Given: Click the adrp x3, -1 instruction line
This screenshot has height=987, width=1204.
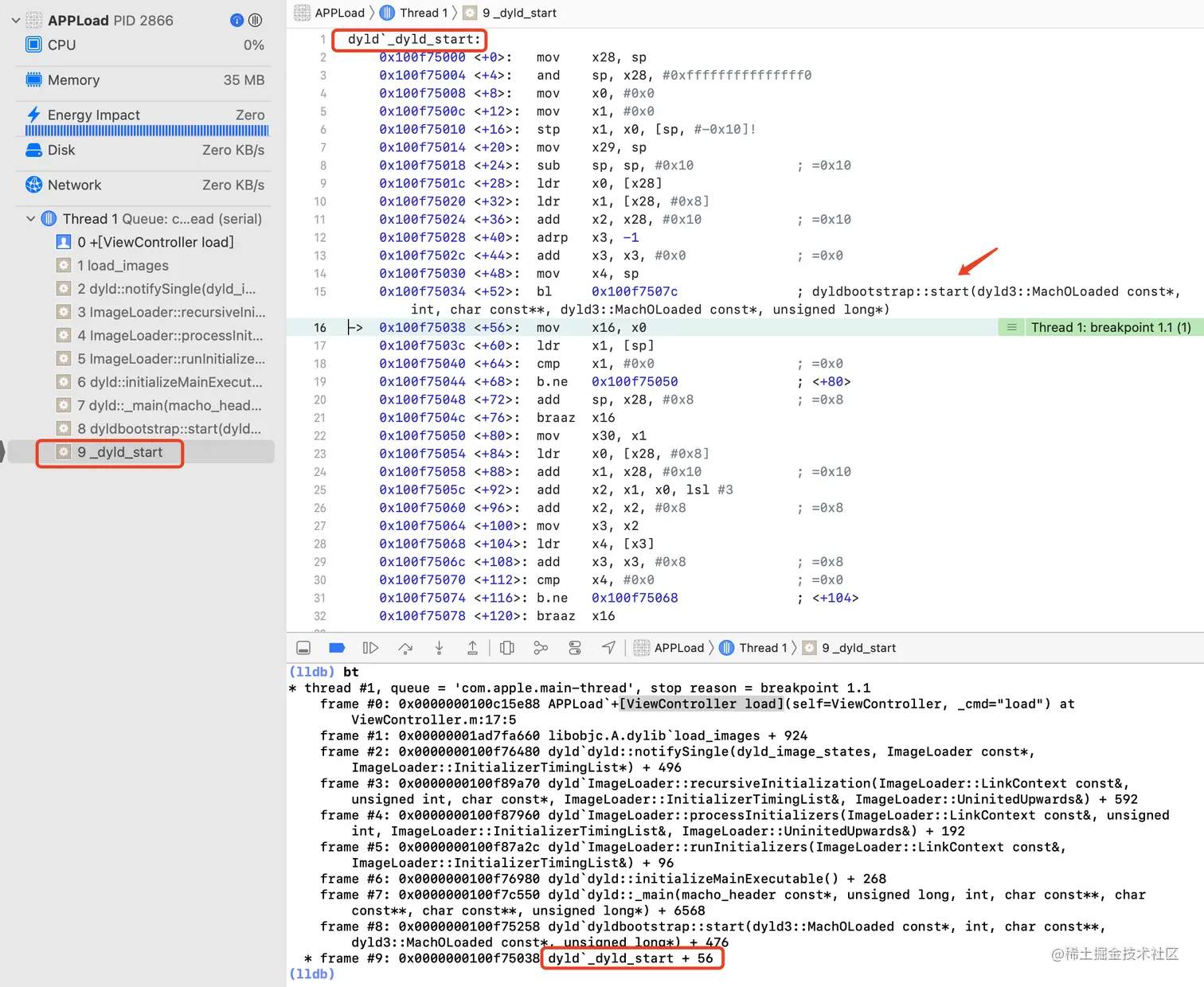Looking at the screenshot, I should 509,237.
